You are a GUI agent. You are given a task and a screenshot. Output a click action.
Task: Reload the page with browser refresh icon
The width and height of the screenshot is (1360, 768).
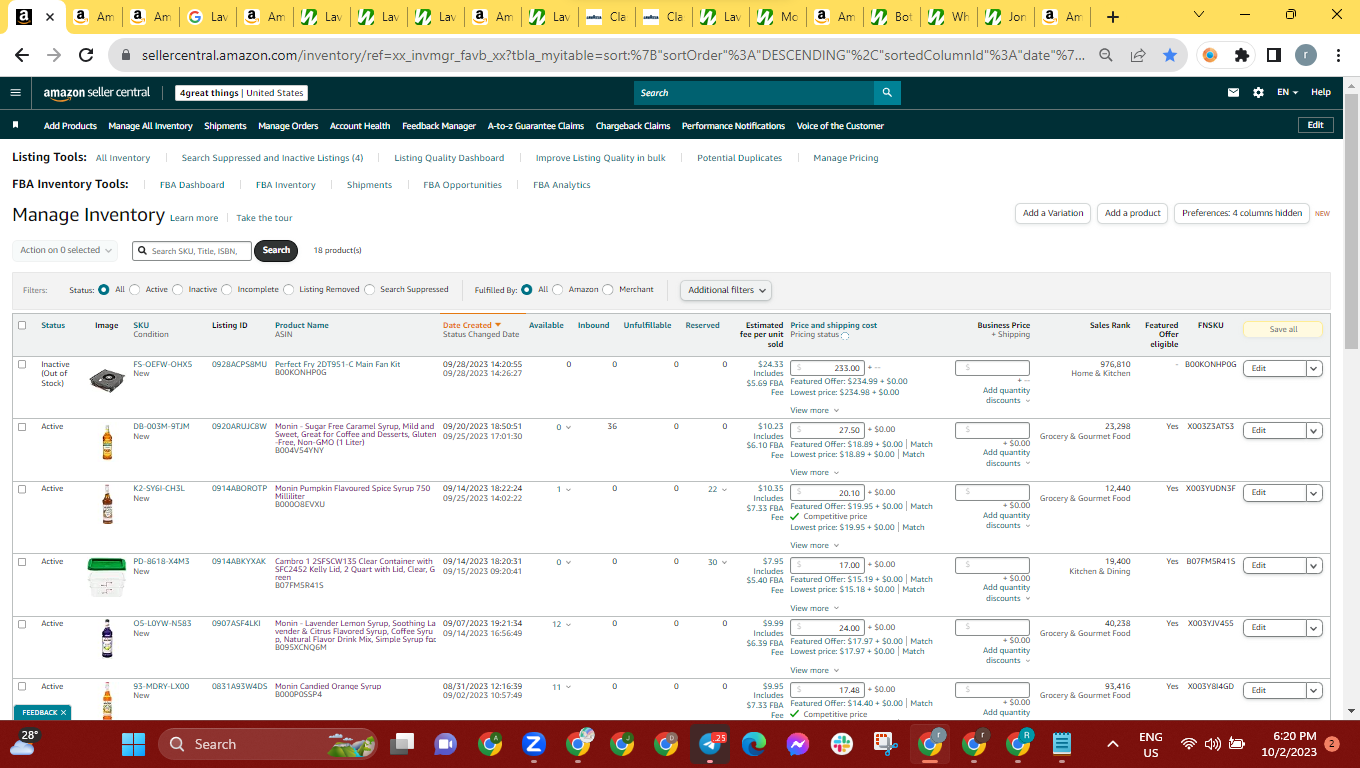[x=86, y=56]
